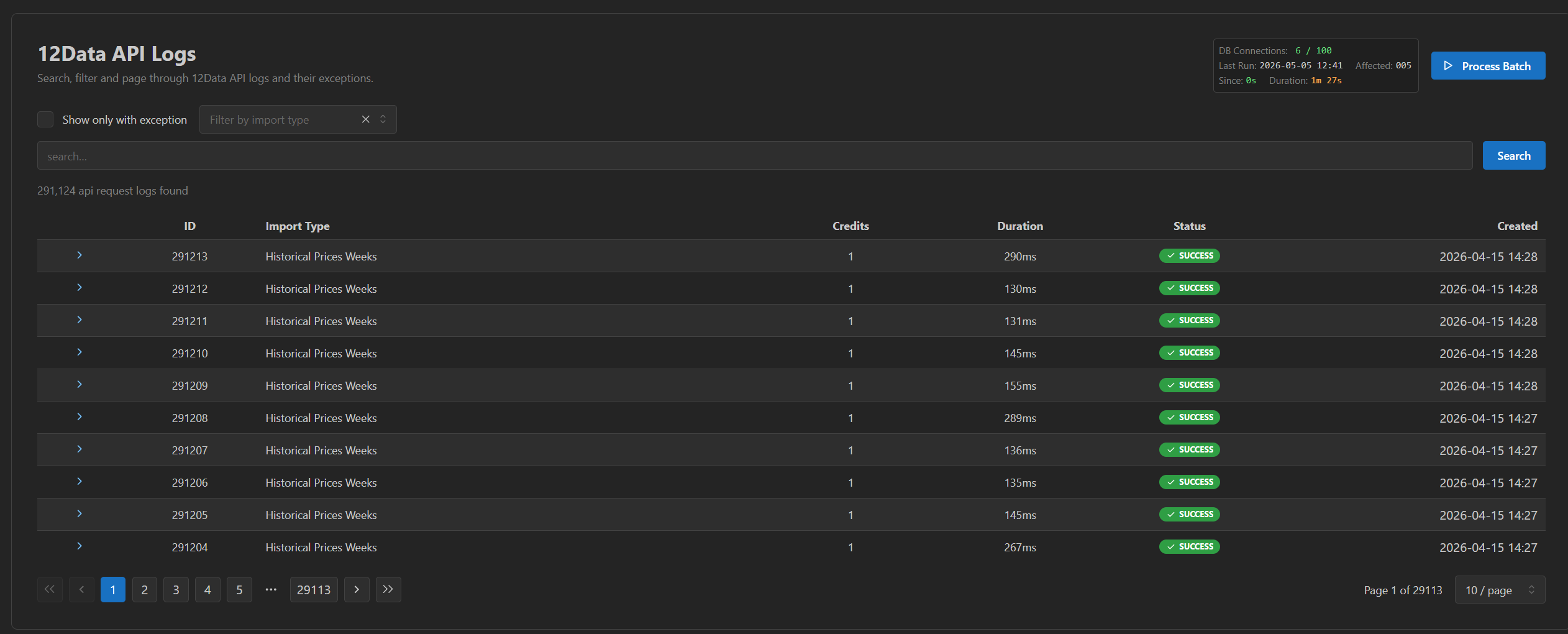This screenshot has width=1568, height=634.
Task: Enable Show only with exception checkbox
Action: coord(45,119)
